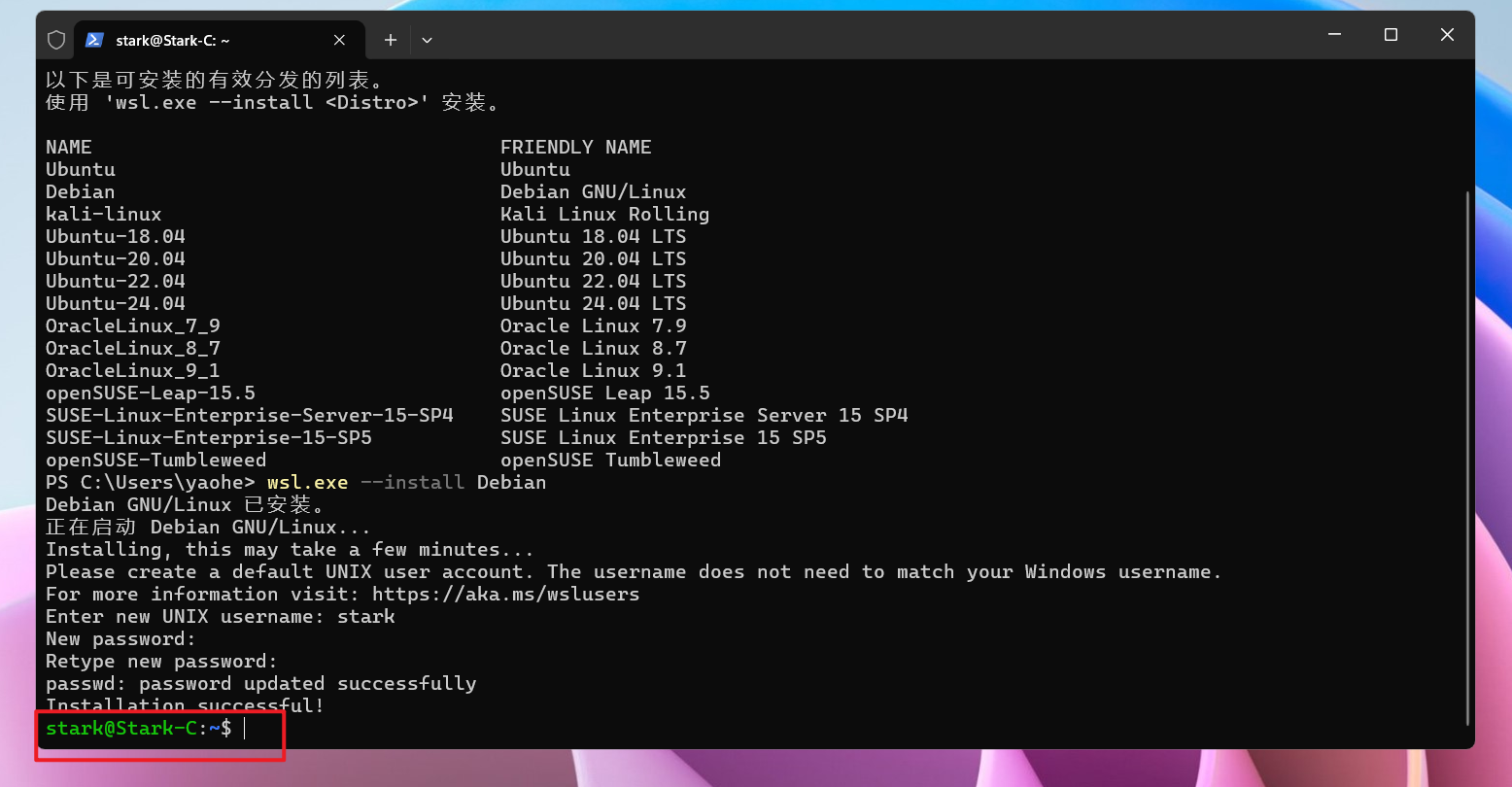This screenshot has height=787, width=1512.
Task: Click 'Ubuntu-24.04' in the NAME column
Action: click(x=116, y=303)
